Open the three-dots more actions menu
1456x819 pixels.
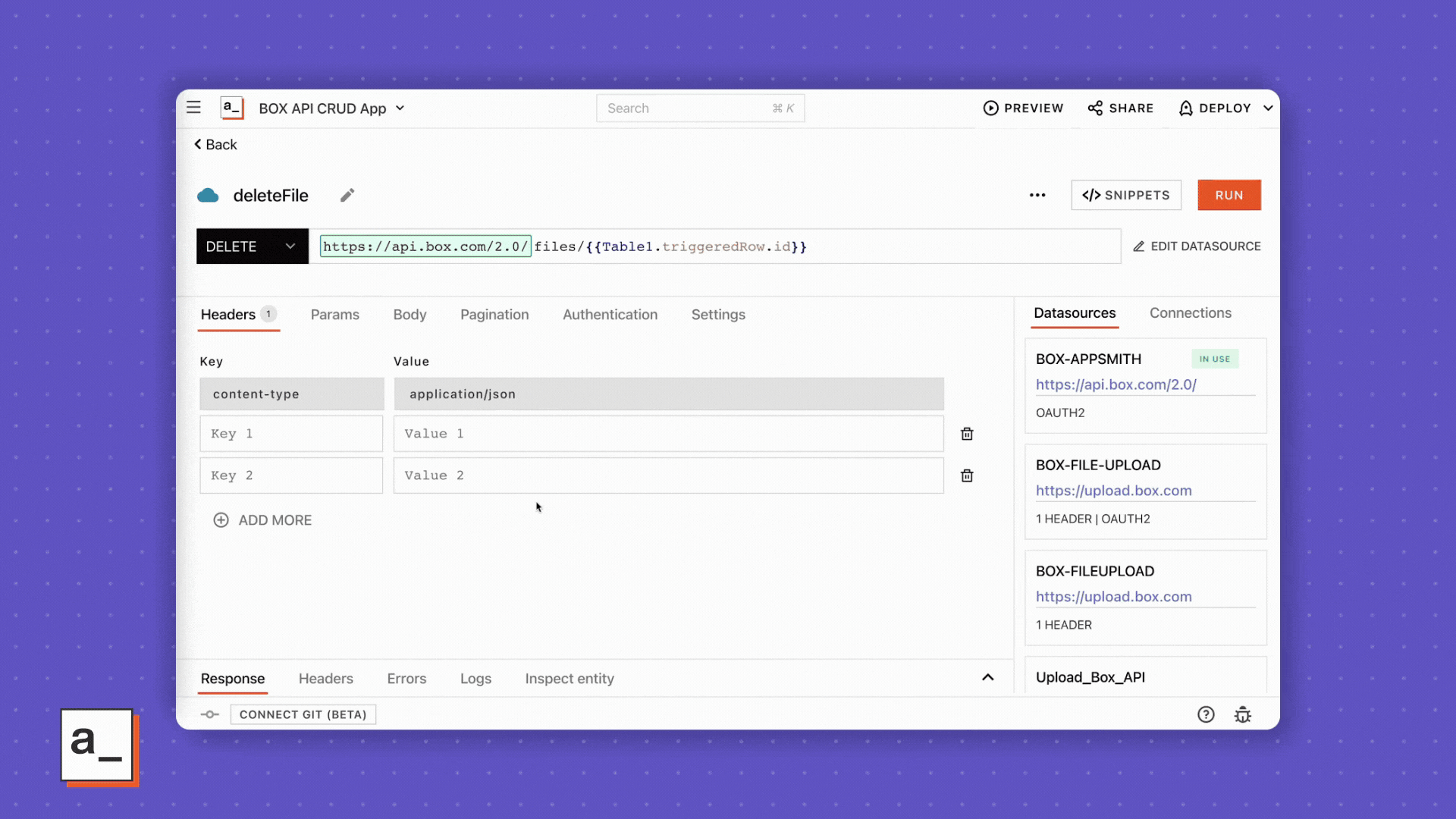[x=1037, y=195]
